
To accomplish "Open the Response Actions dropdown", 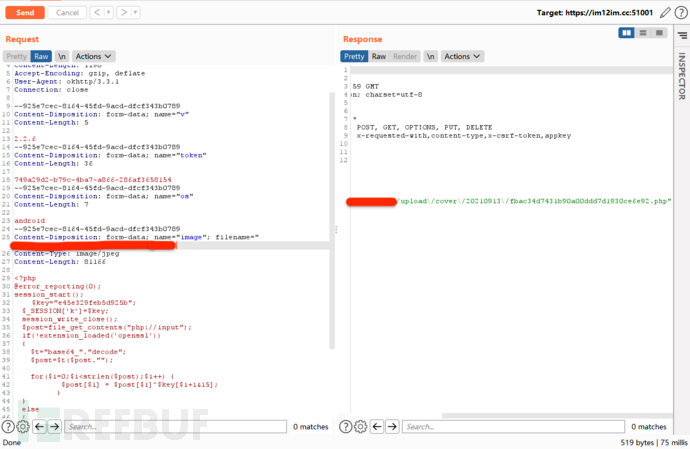I will (462, 56).
